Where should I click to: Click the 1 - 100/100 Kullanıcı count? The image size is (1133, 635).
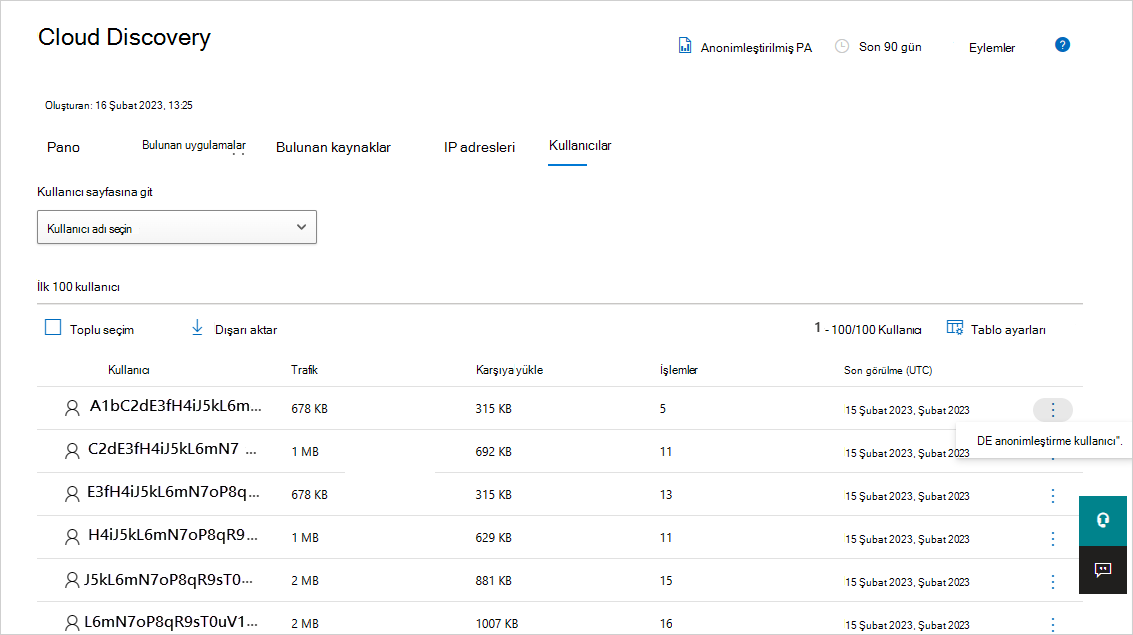point(868,329)
